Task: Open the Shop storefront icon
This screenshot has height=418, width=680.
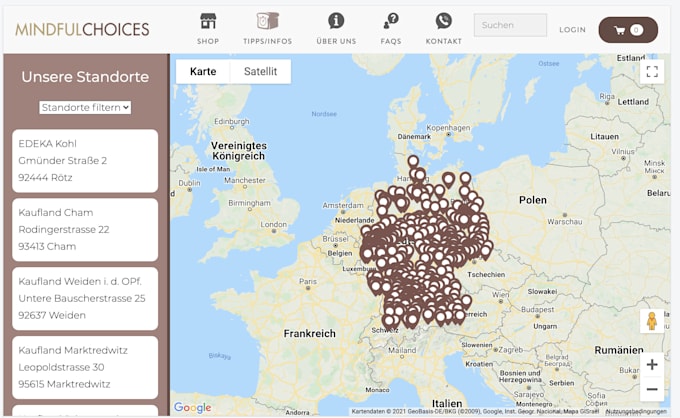Action: click(208, 21)
